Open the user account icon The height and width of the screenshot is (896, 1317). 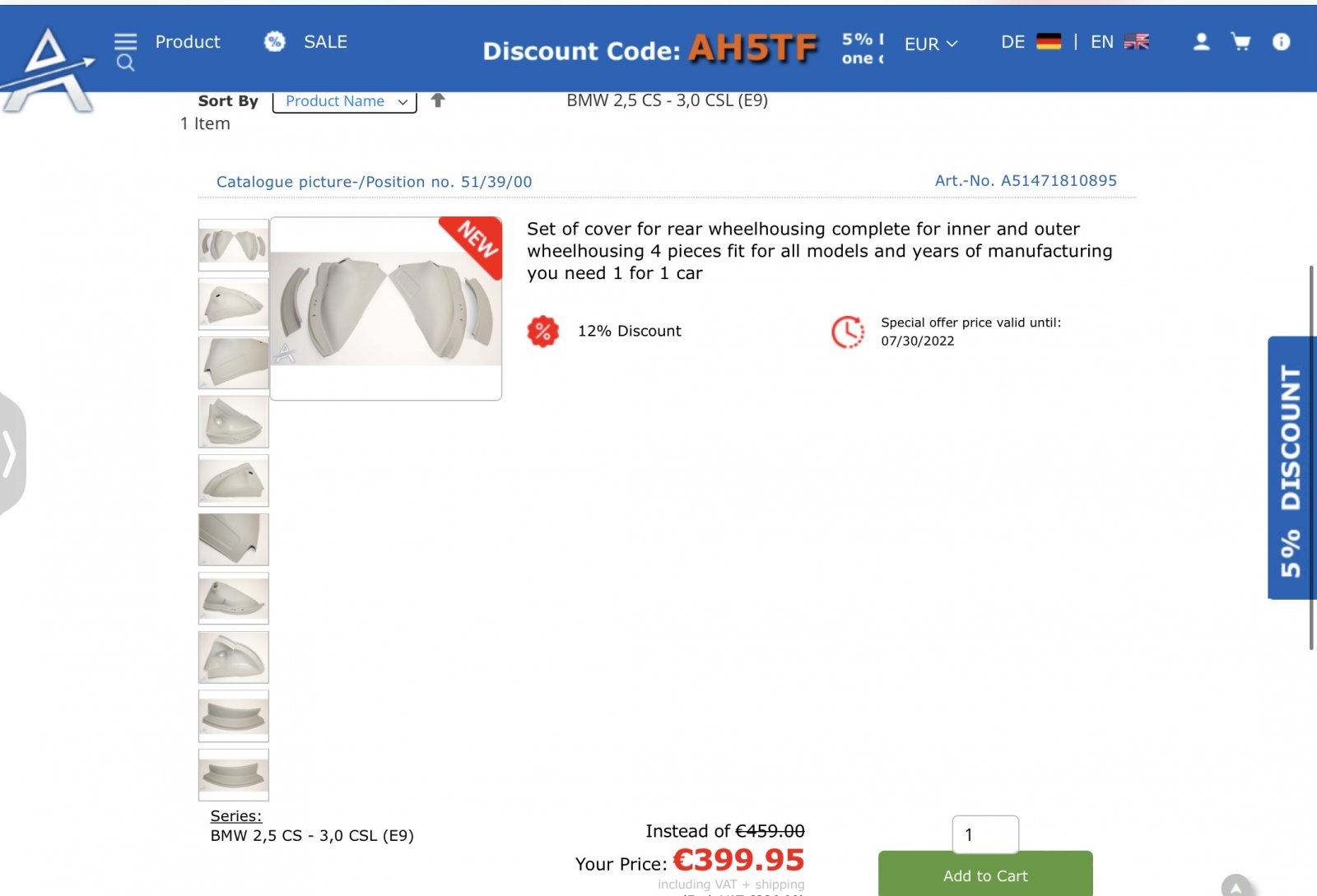1202,42
